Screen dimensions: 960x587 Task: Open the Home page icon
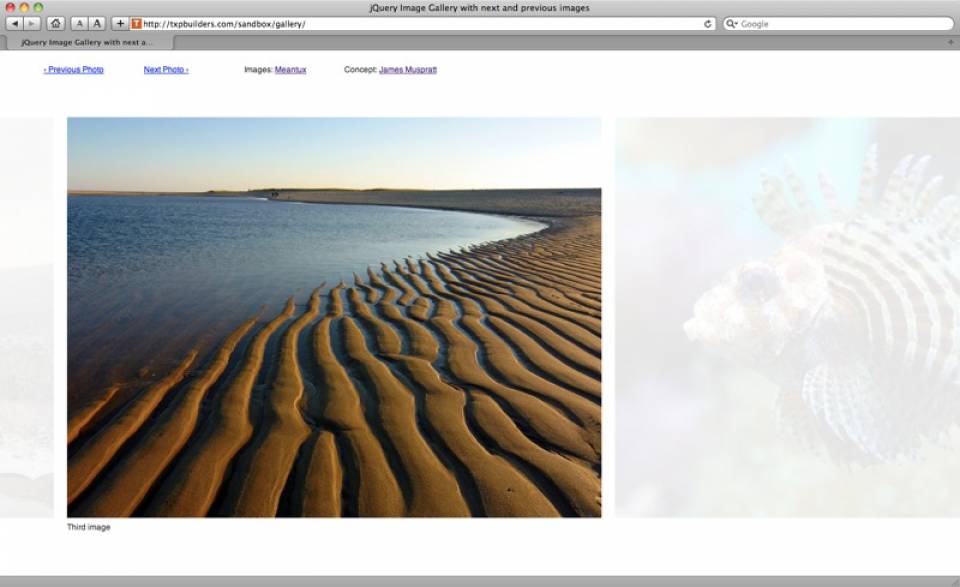click(x=55, y=22)
